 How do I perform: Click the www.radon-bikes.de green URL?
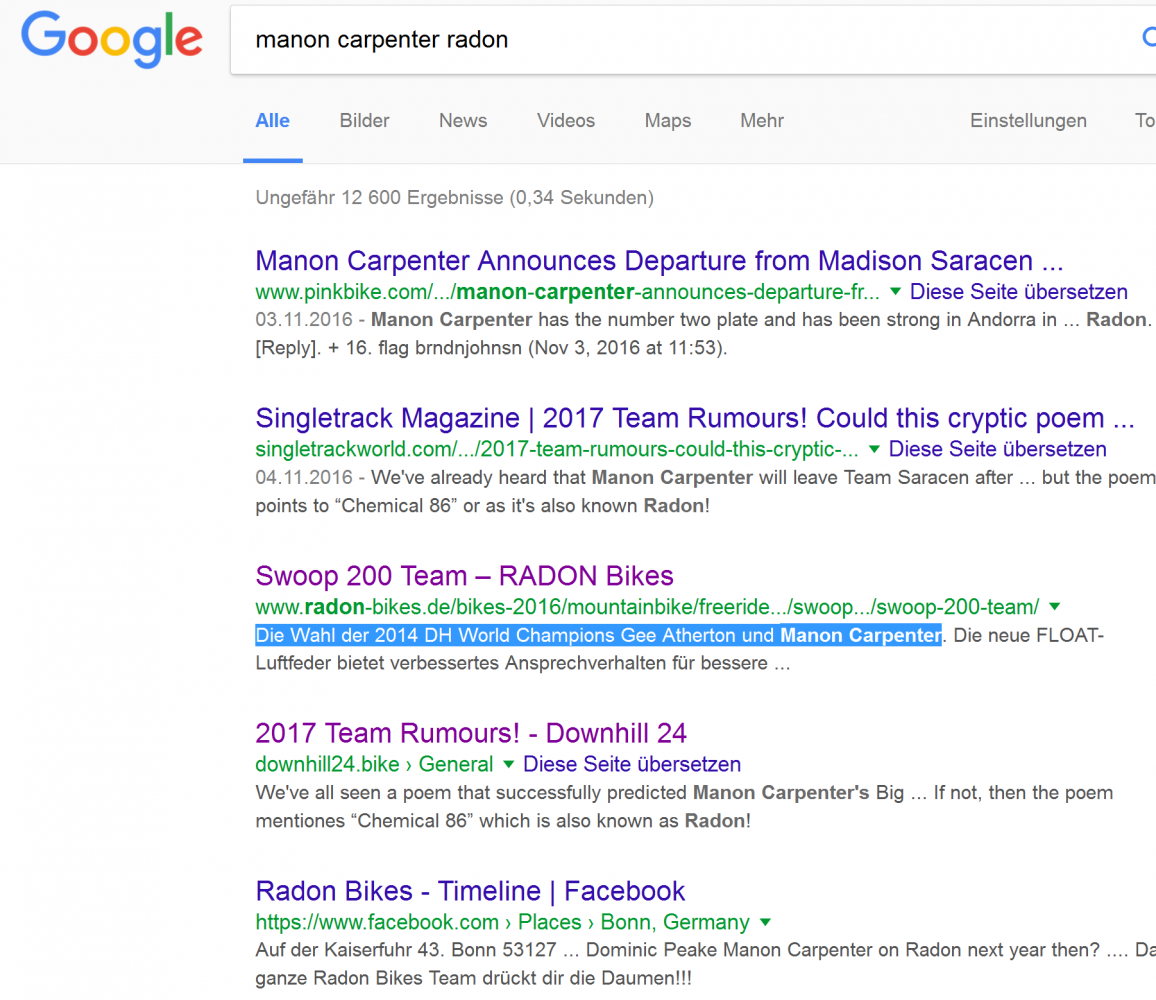[647, 607]
